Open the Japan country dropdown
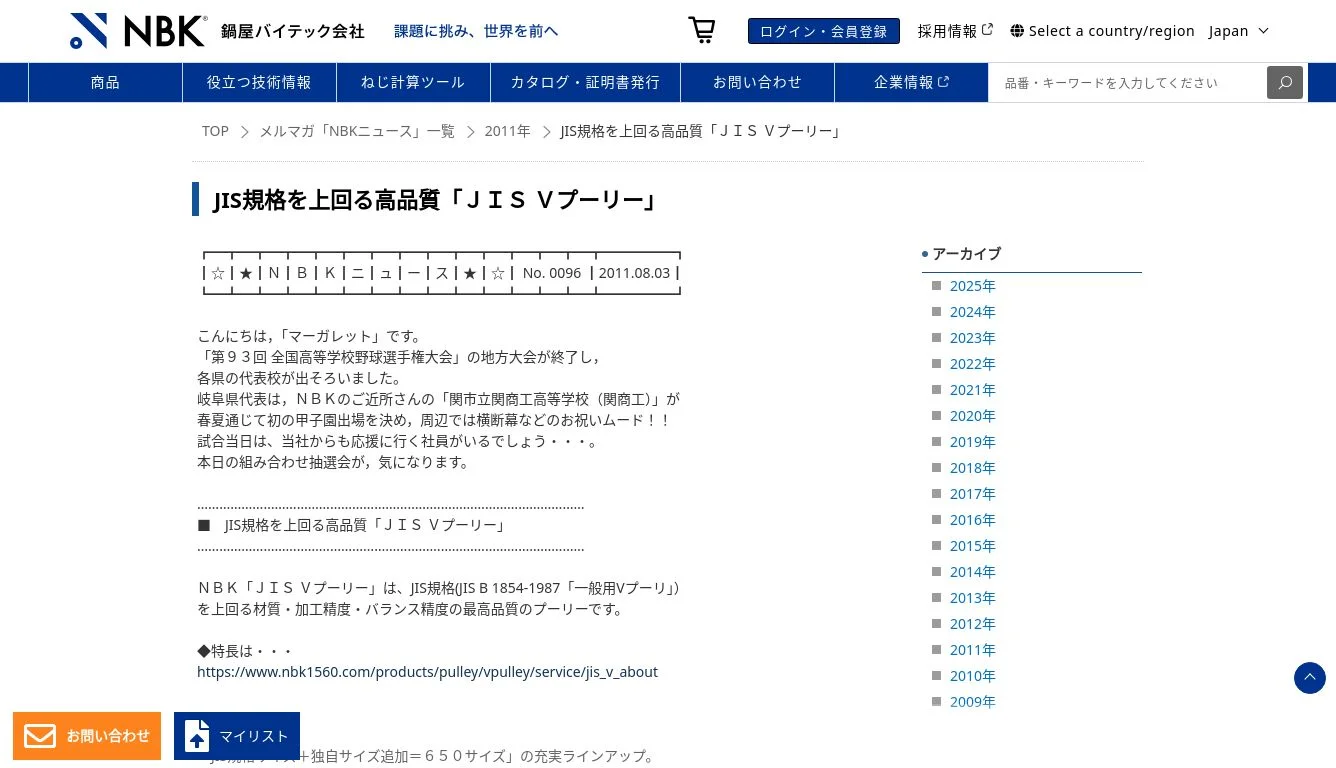Viewport: 1336px width, 768px height. [x=1239, y=31]
